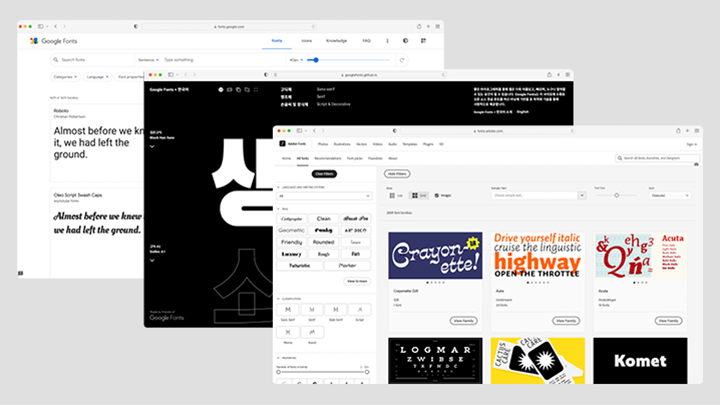Click the View 15 more tags button

[x=357, y=281]
